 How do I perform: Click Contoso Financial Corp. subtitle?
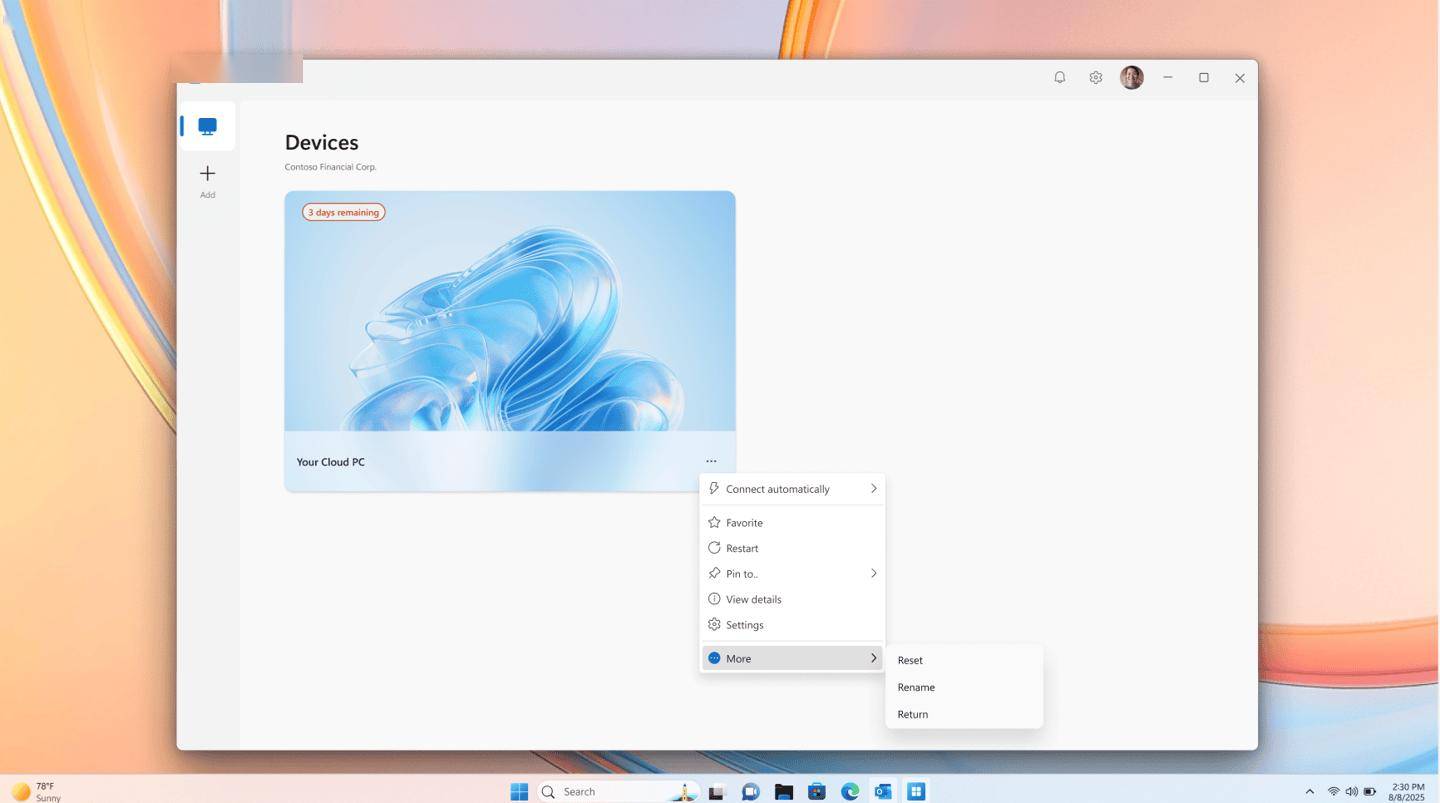point(331,167)
